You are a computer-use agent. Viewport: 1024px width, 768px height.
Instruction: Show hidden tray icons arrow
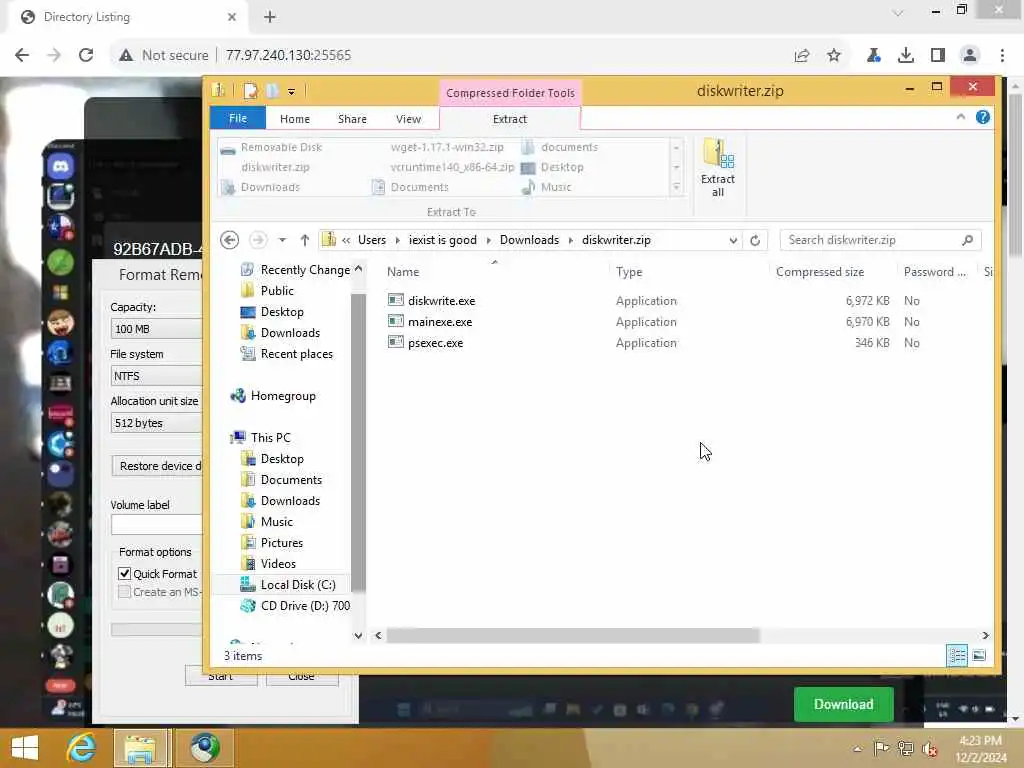click(x=857, y=749)
